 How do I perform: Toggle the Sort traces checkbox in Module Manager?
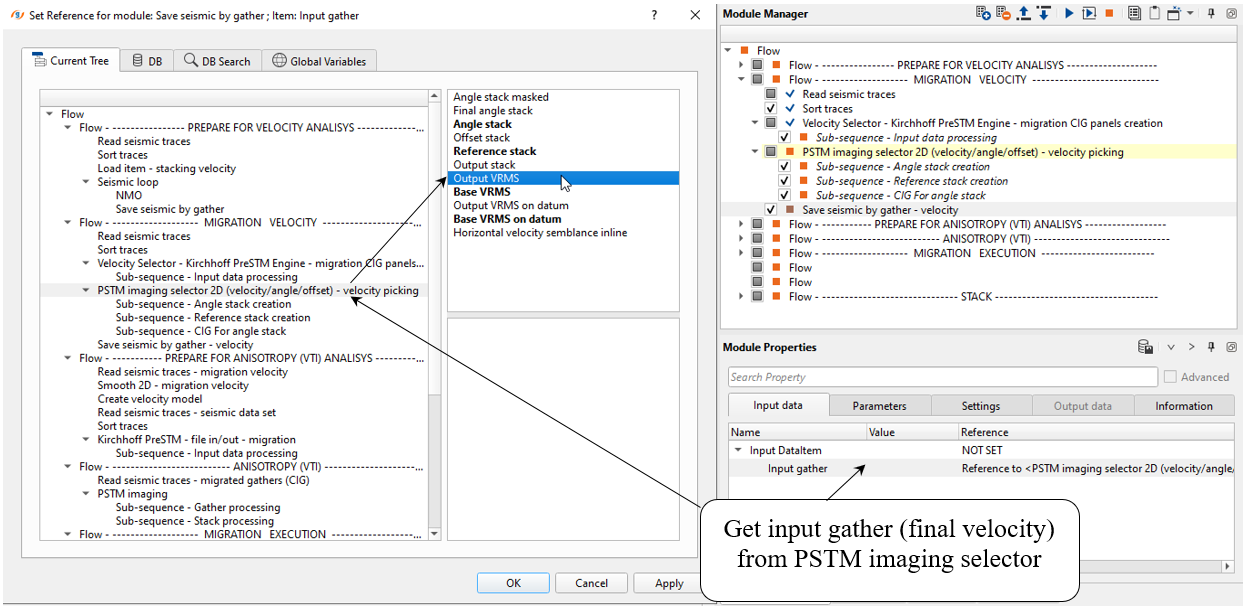pos(771,108)
